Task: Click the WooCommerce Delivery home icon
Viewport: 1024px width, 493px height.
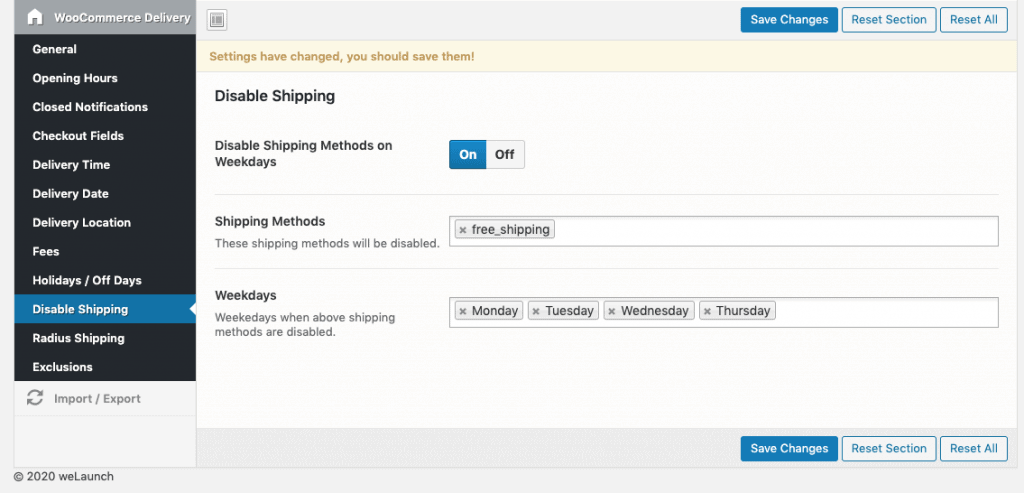Action: (35, 18)
